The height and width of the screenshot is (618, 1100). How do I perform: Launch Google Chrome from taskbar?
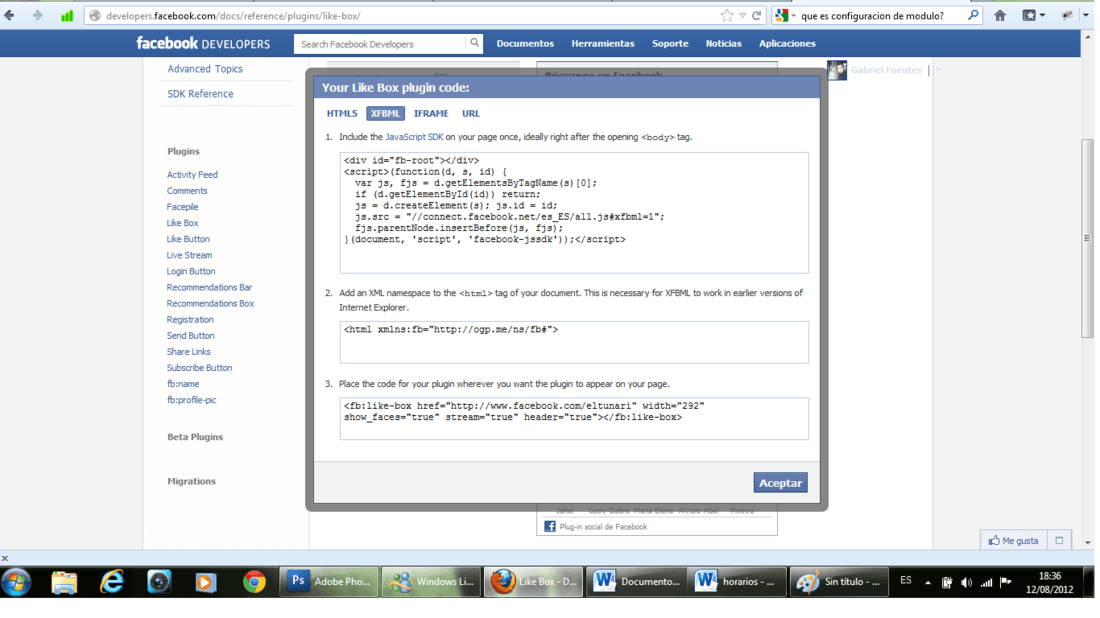[x=254, y=582]
